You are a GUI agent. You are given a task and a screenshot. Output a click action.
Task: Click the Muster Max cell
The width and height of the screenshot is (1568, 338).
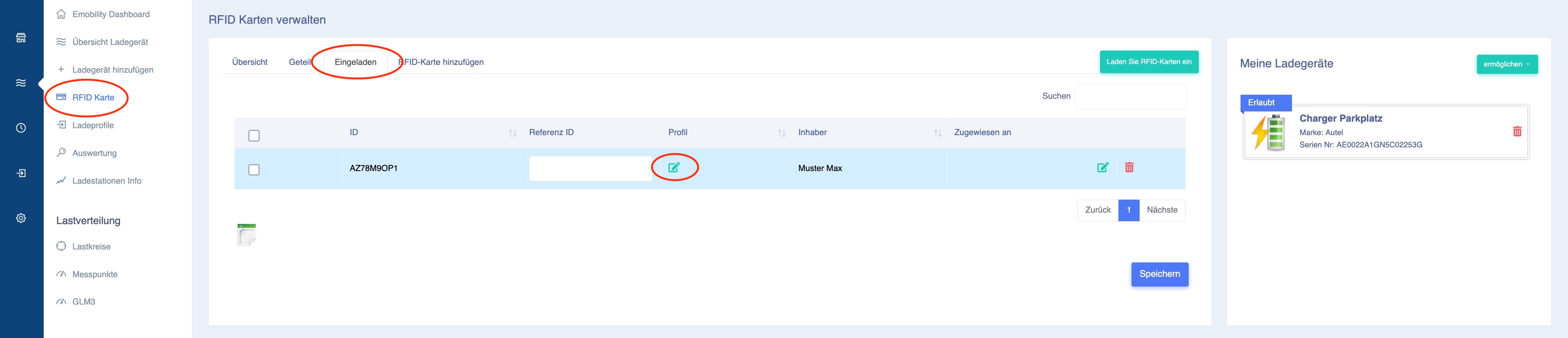[820, 168]
